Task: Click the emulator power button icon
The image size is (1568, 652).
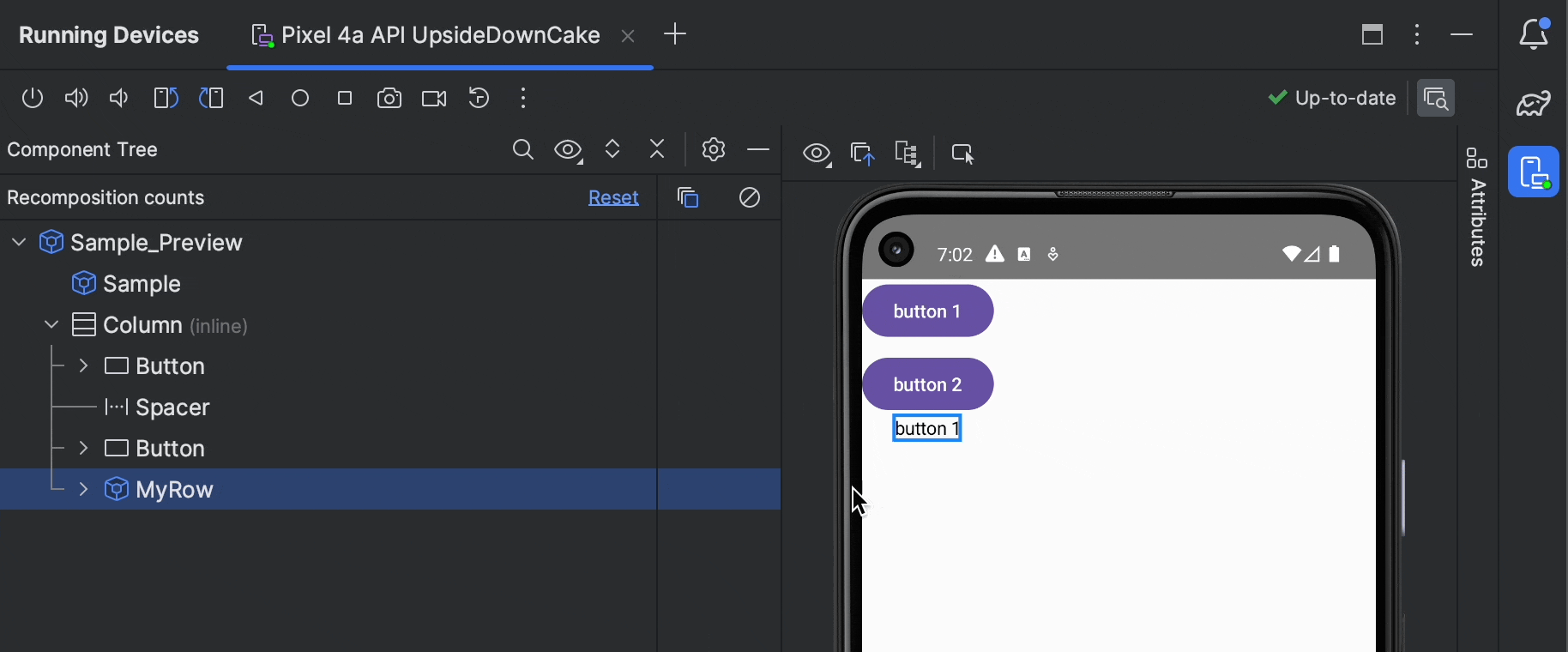Action: pyautogui.click(x=33, y=99)
